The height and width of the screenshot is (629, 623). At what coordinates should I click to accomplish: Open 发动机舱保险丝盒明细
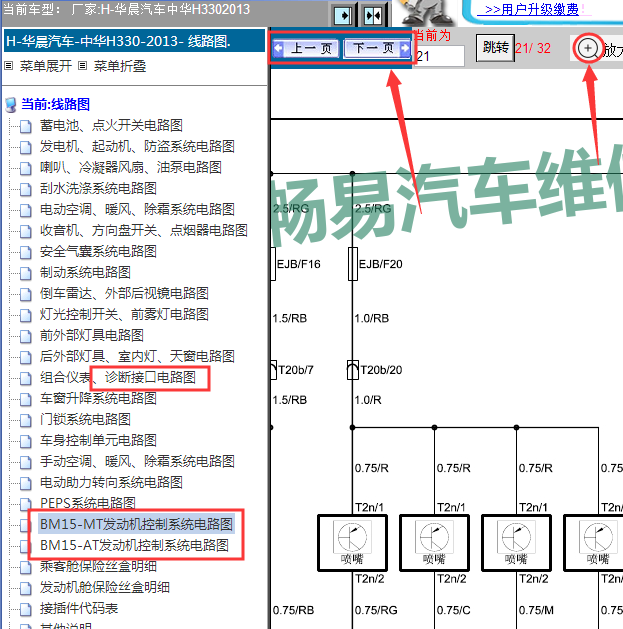[104, 587]
